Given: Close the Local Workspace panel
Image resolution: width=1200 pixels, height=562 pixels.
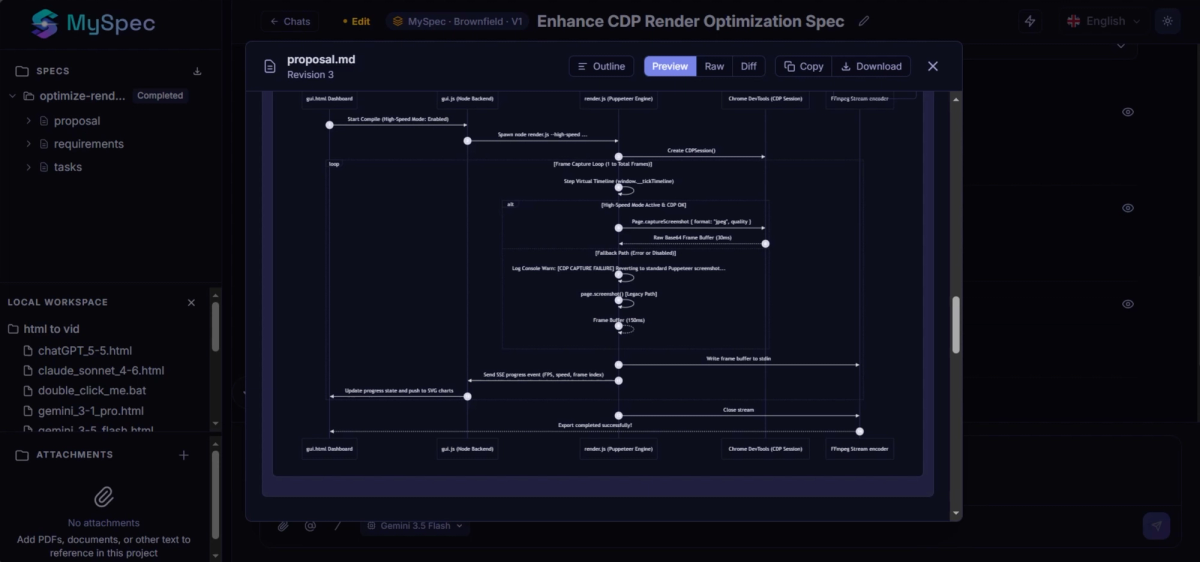Looking at the screenshot, I should tap(191, 302).
